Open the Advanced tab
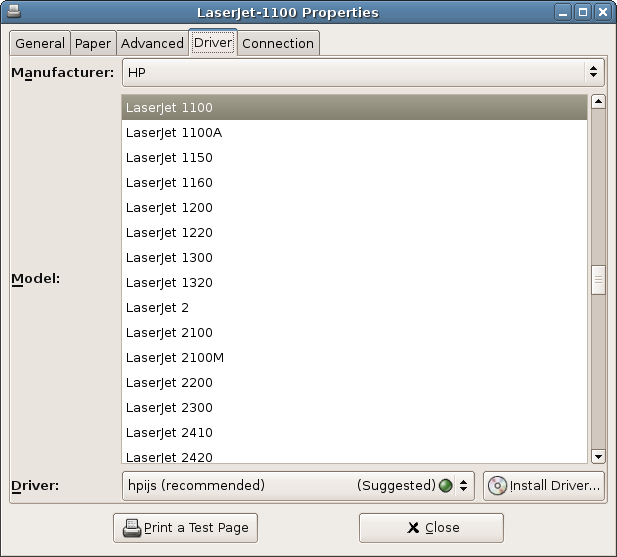Screen dimensions: 617x557 click(x=152, y=43)
